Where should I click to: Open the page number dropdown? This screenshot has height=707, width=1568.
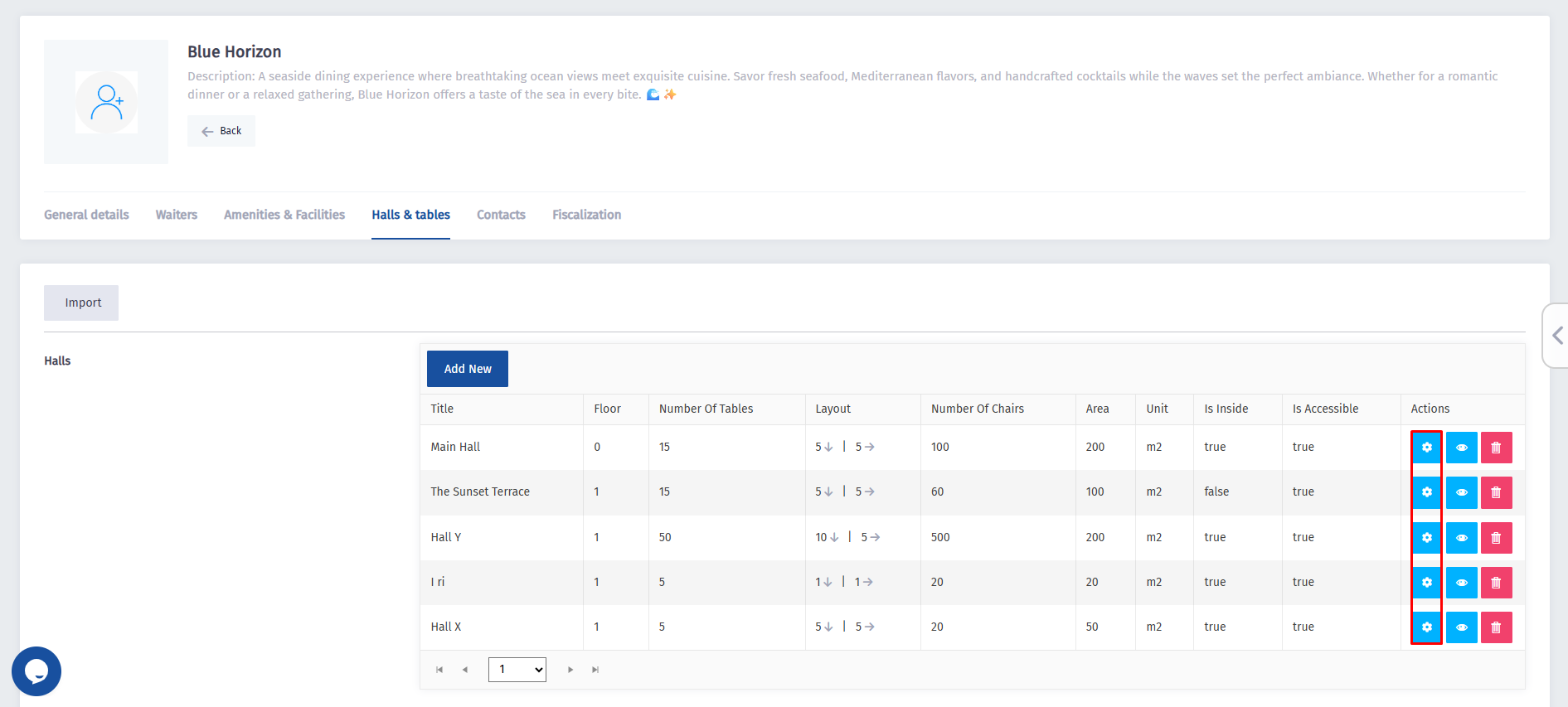point(517,670)
